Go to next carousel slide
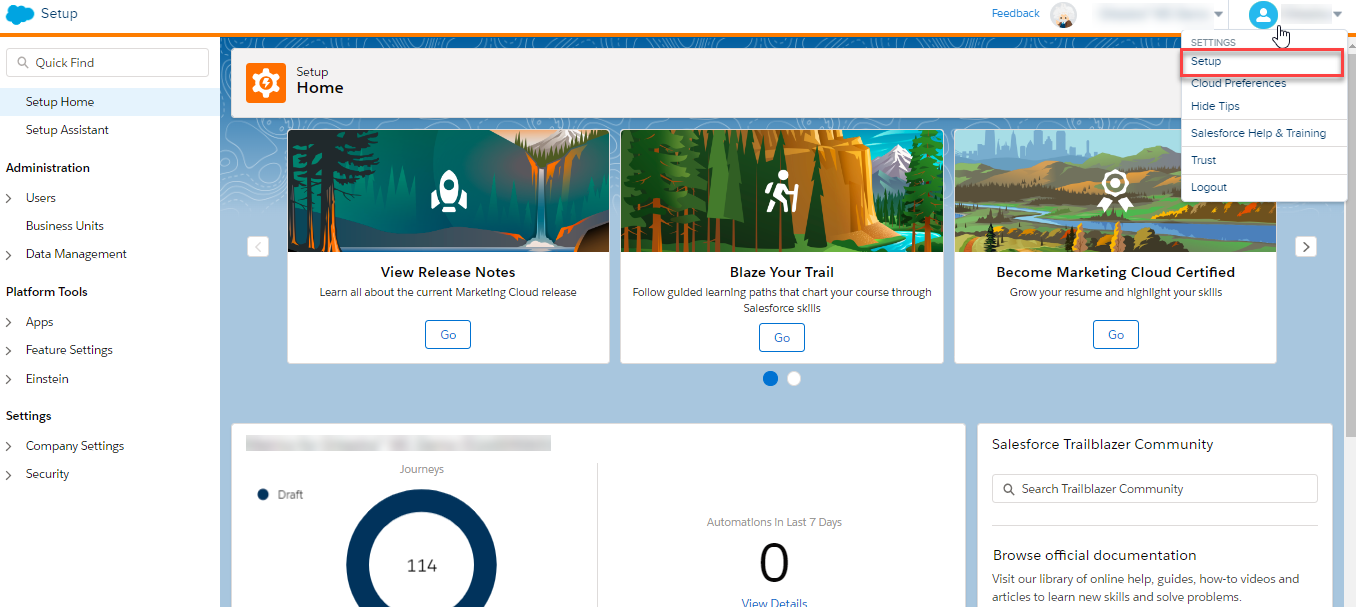Viewport: 1356px width, 607px height. coord(1306,246)
